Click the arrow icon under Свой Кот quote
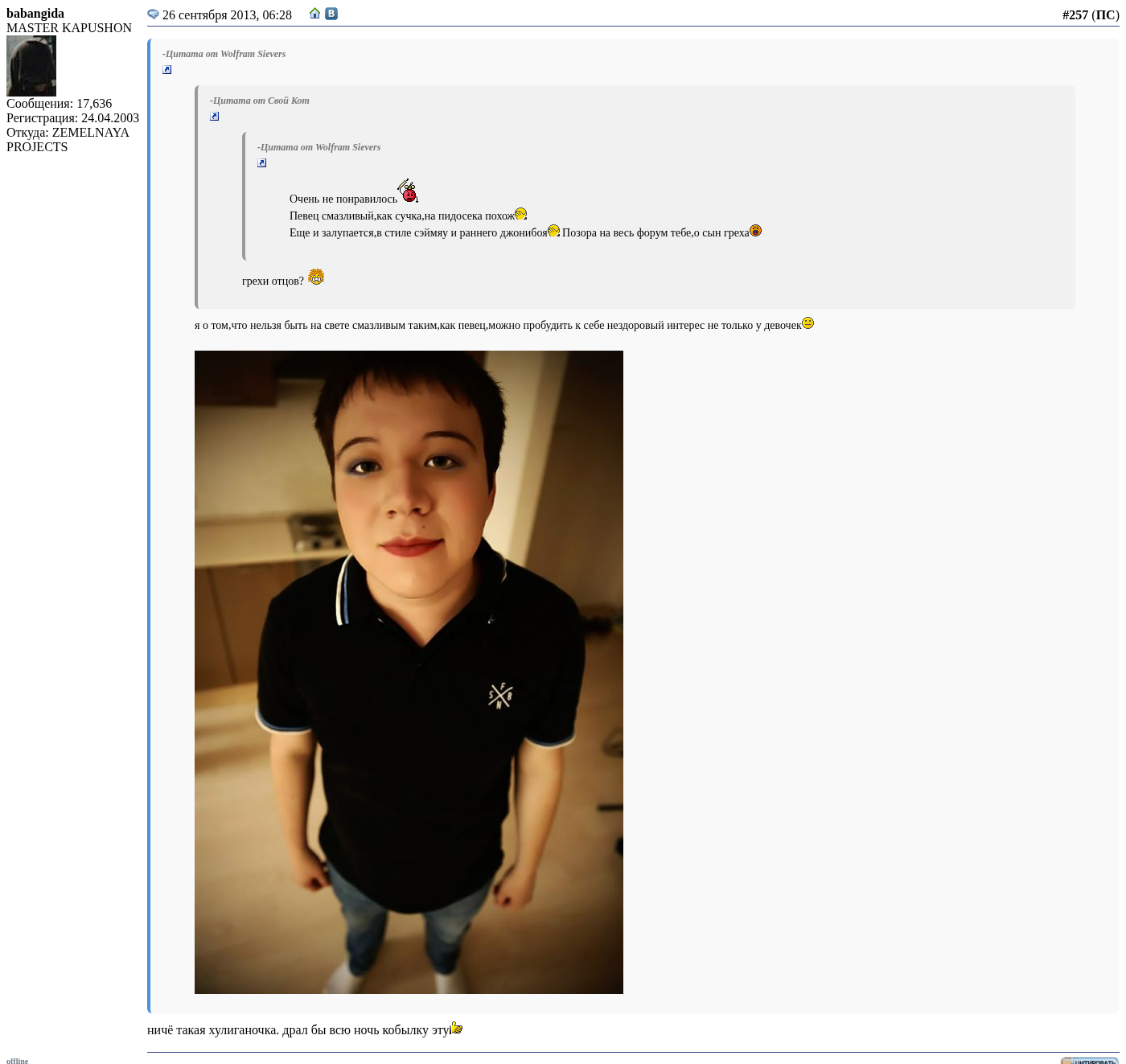1126x1064 pixels. click(215, 117)
